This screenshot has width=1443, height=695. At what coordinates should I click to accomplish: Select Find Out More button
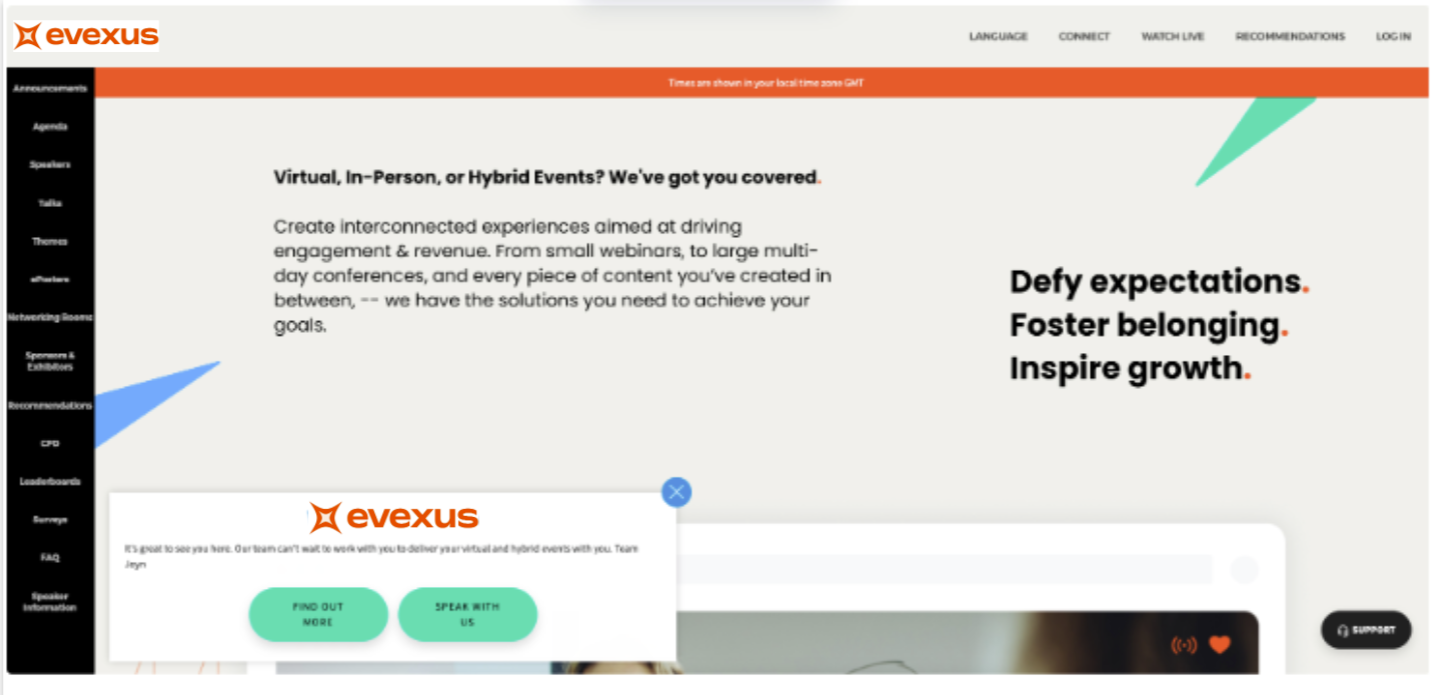click(x=318, y=614)
